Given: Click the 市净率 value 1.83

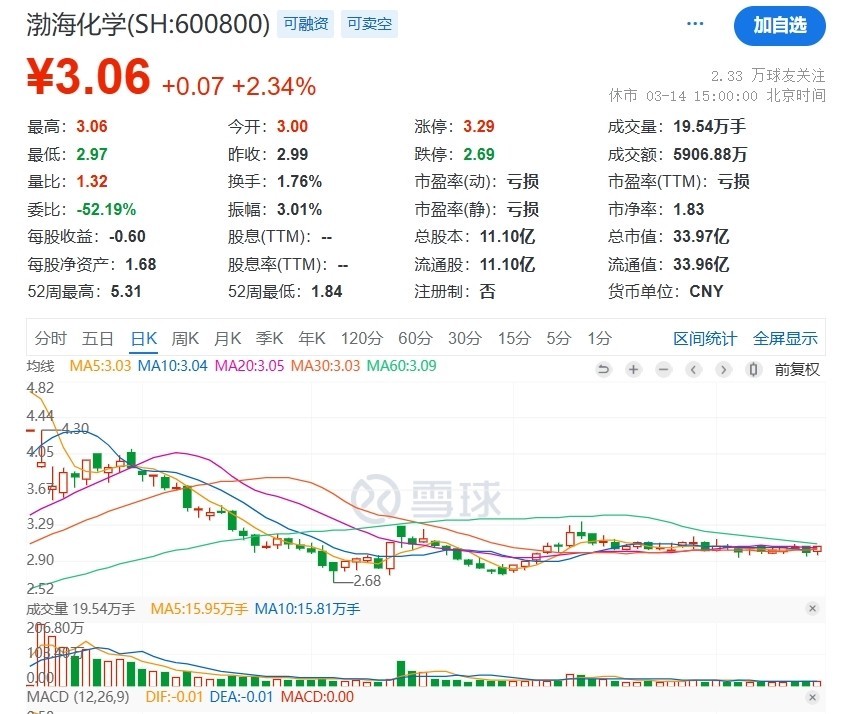Looking at the screenshot, I should point(688,209).
